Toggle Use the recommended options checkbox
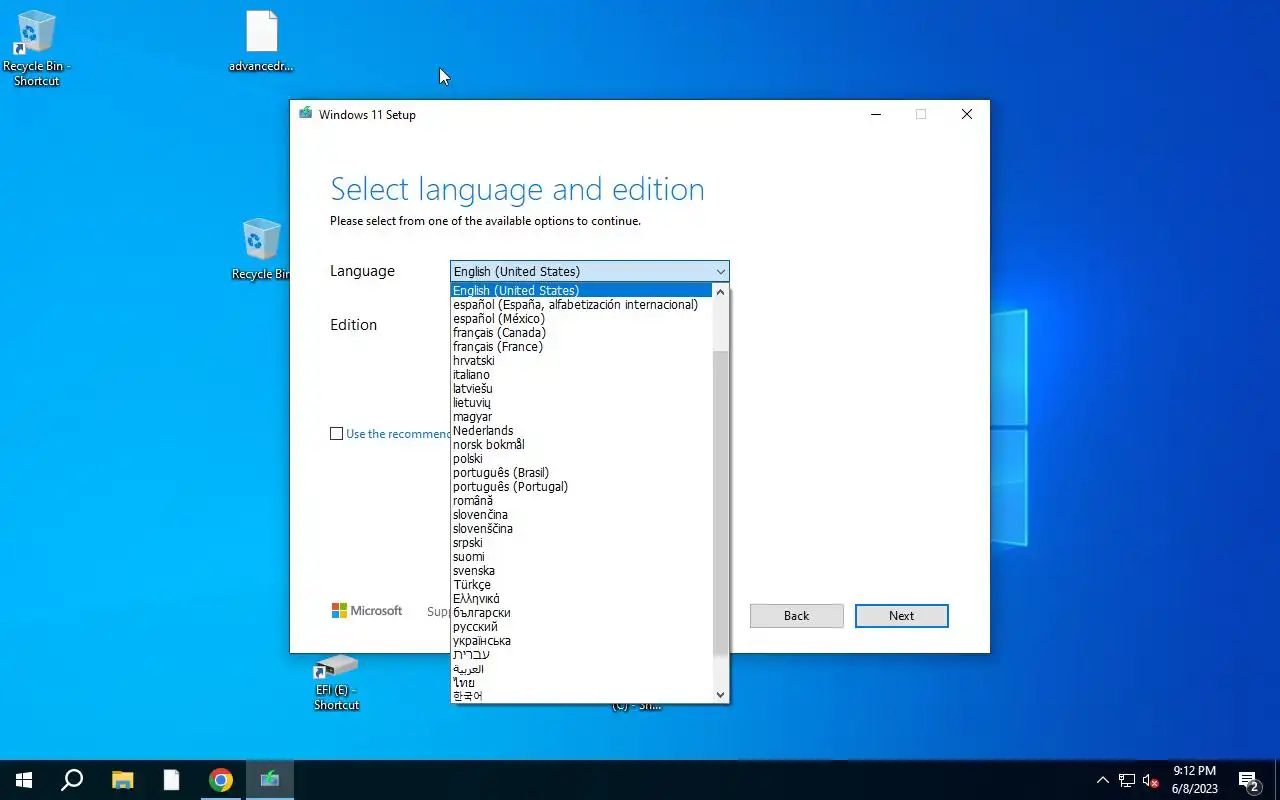Viewport: 1280px width, 800px height. [337, 434]
